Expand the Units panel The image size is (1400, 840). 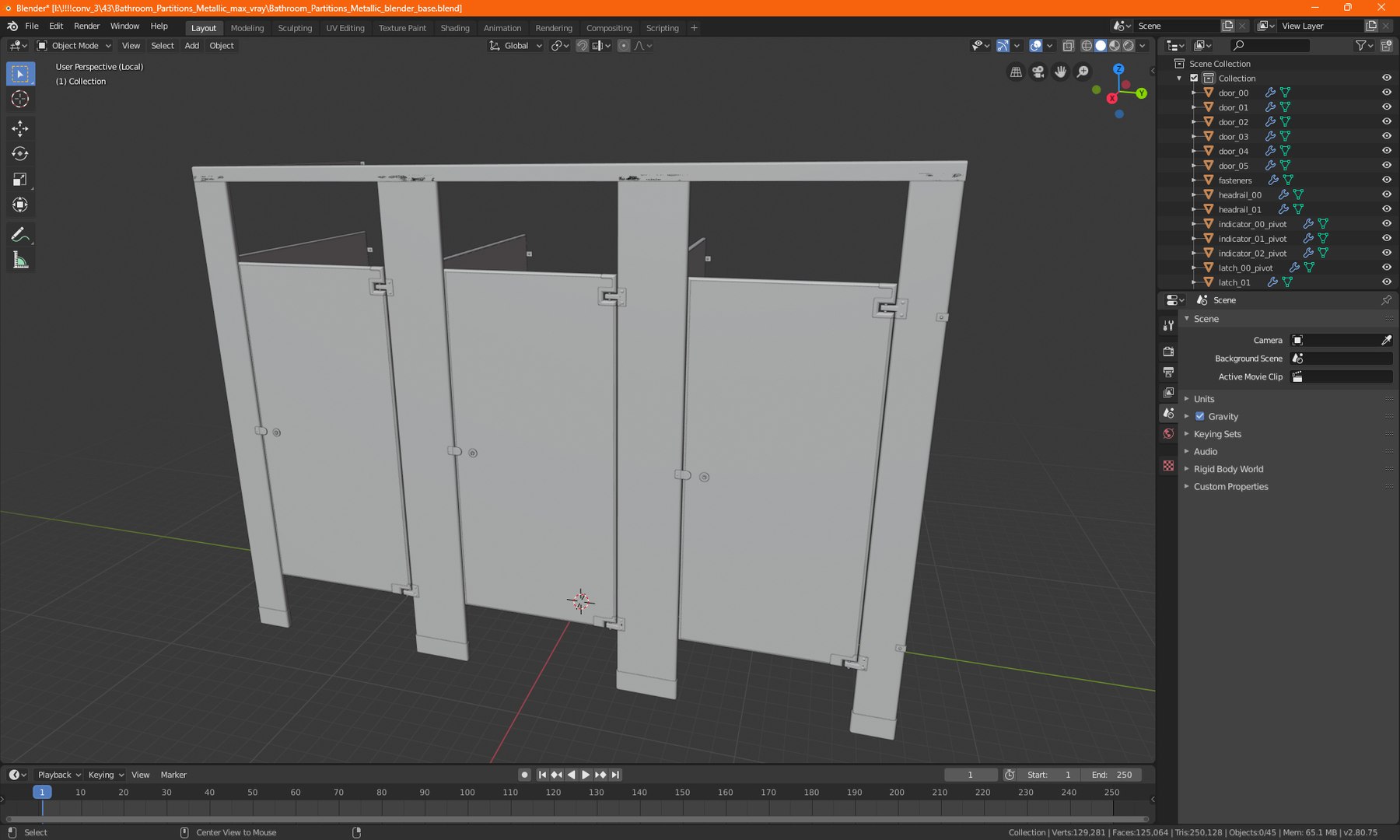point(1204,399)
